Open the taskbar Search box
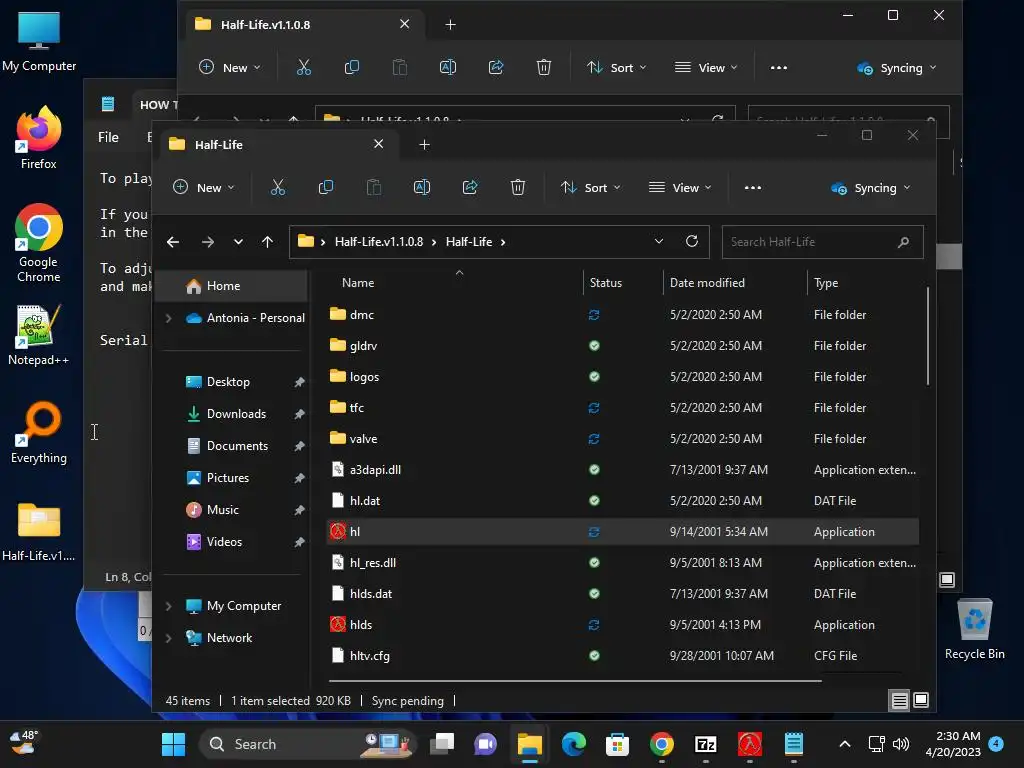 308,744
